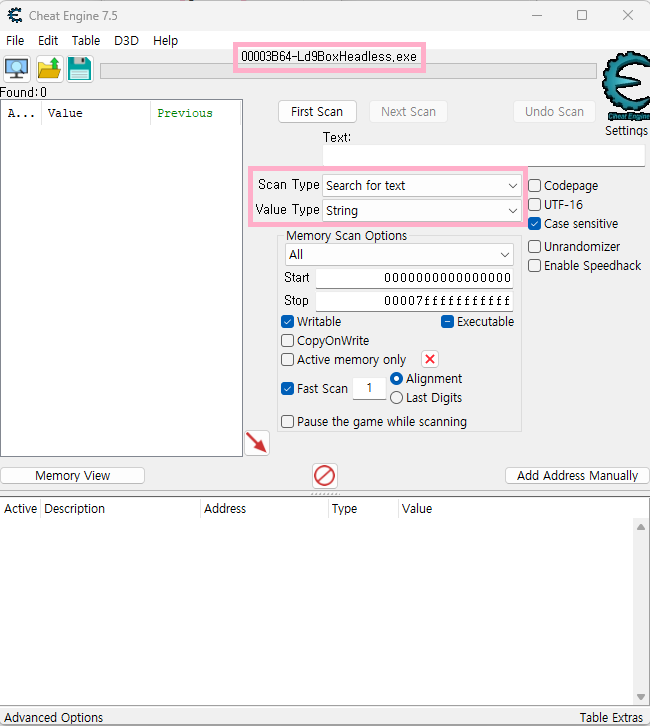
Task: Save the current table floppy icon
Action: click(80, 69)
